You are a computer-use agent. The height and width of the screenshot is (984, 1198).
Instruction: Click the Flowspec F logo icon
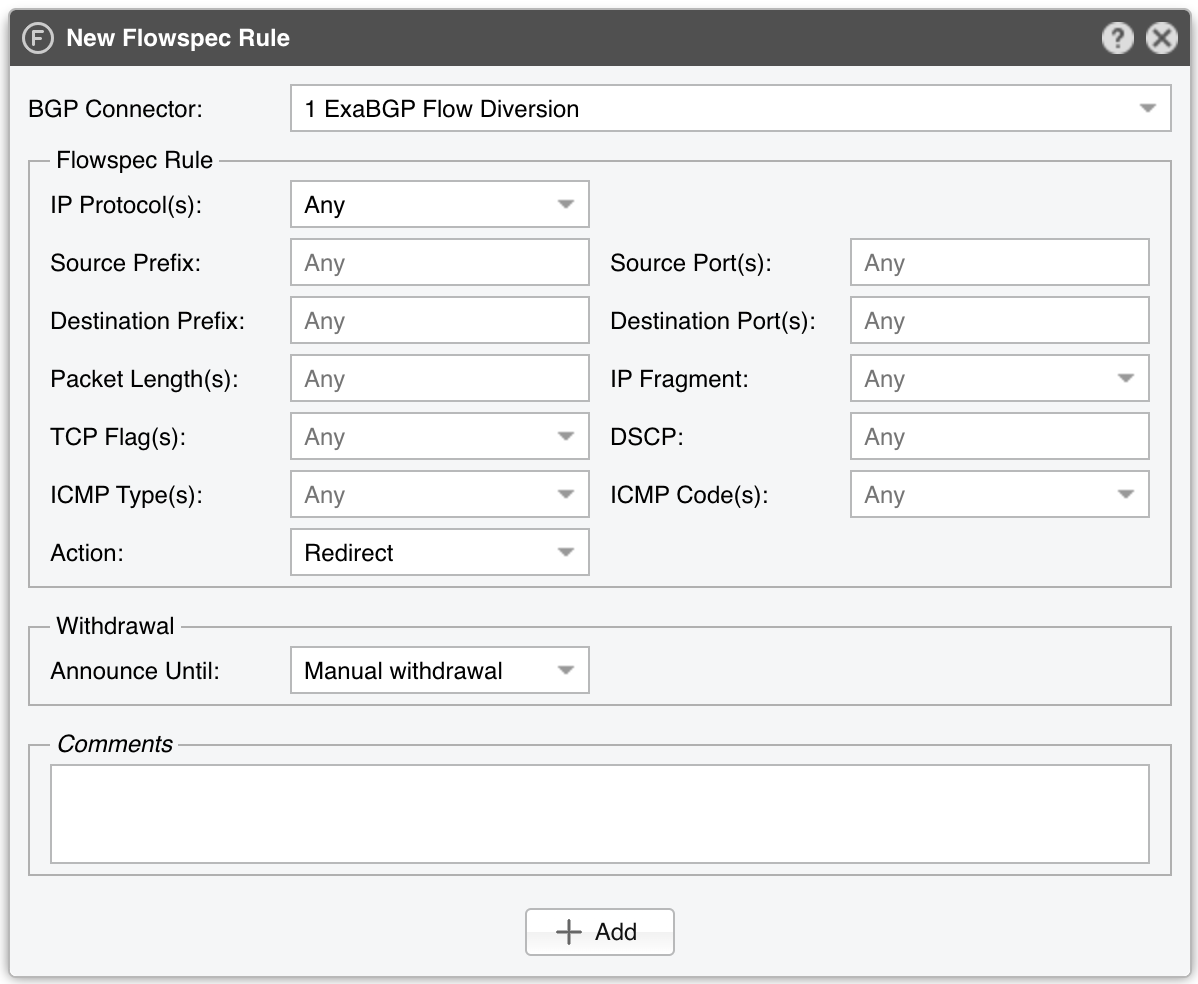tap(37, 38)
